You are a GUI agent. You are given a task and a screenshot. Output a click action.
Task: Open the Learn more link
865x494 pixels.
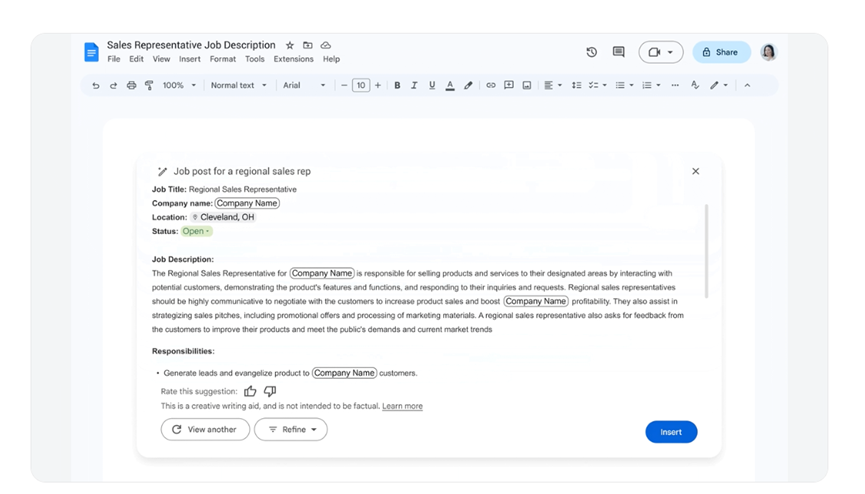click(x=402, y=406)
